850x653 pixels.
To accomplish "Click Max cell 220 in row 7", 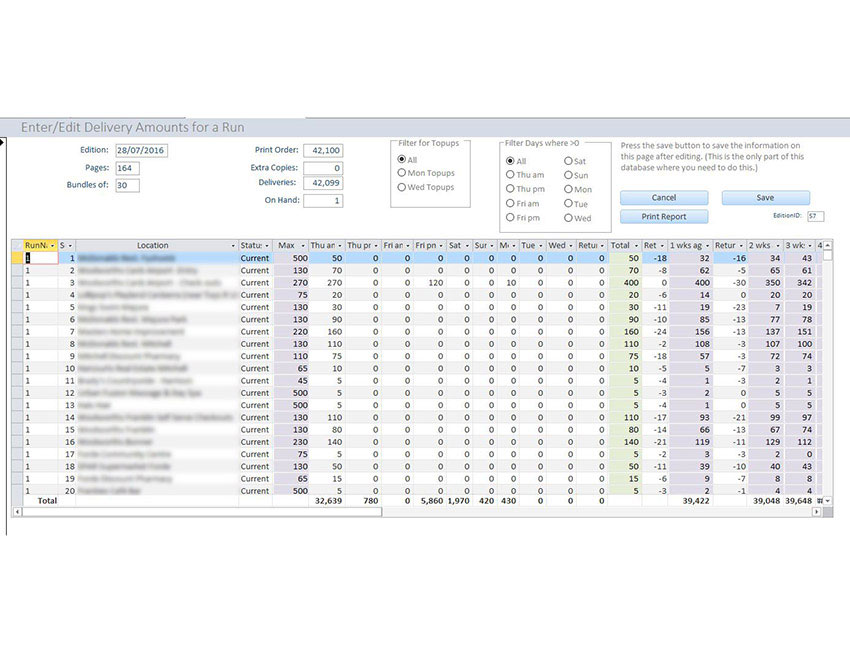I will coord(291,332).
